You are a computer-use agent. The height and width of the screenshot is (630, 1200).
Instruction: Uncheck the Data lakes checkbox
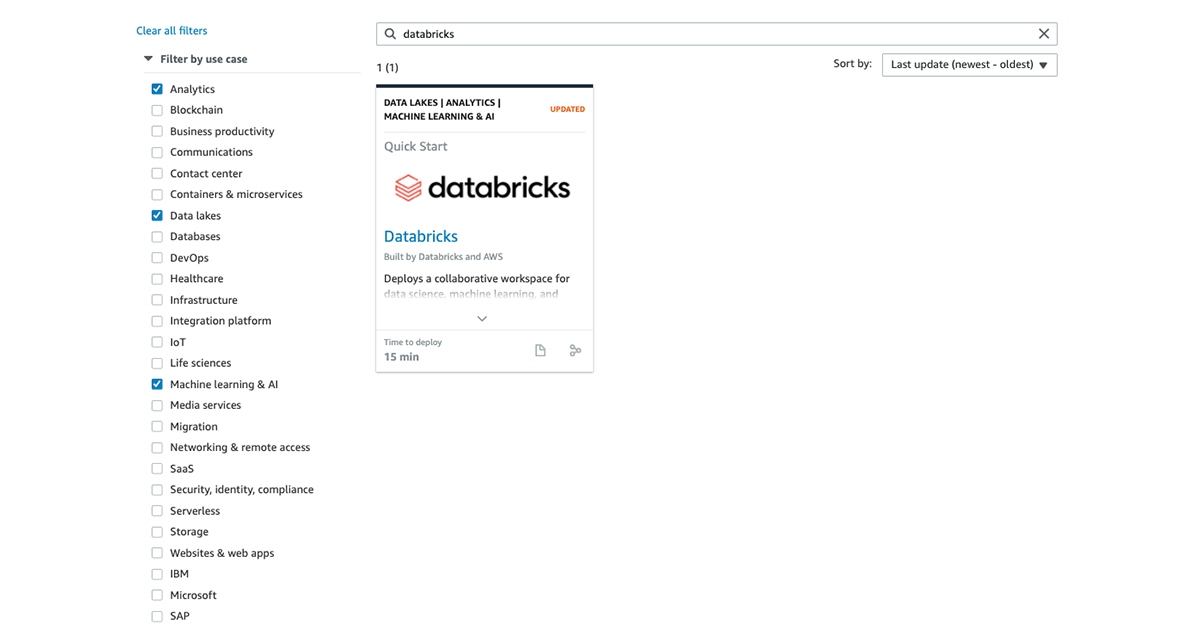point(157,216)
